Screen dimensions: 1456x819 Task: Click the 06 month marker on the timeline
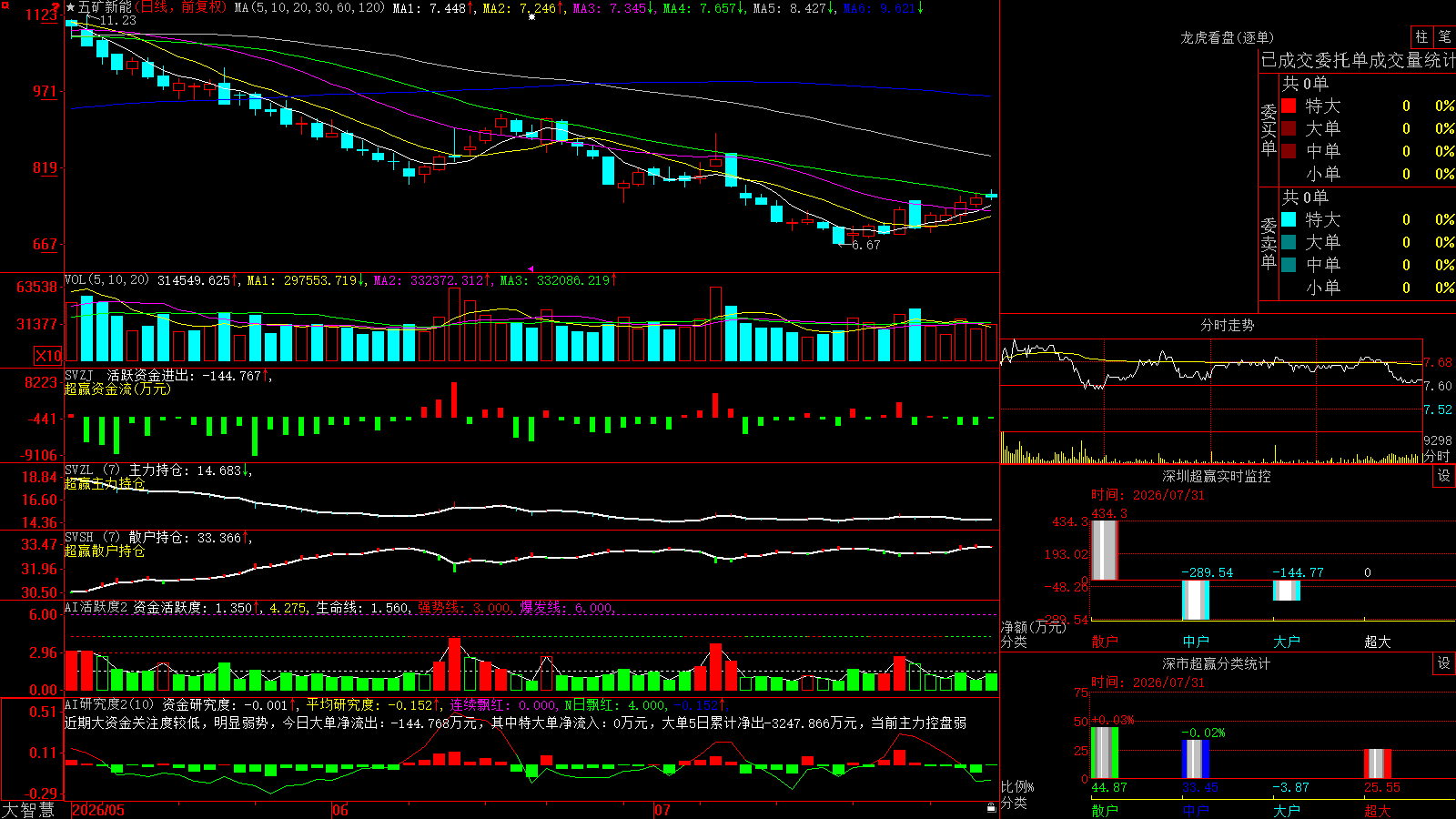pyautogui.click(x=340, y=810)
